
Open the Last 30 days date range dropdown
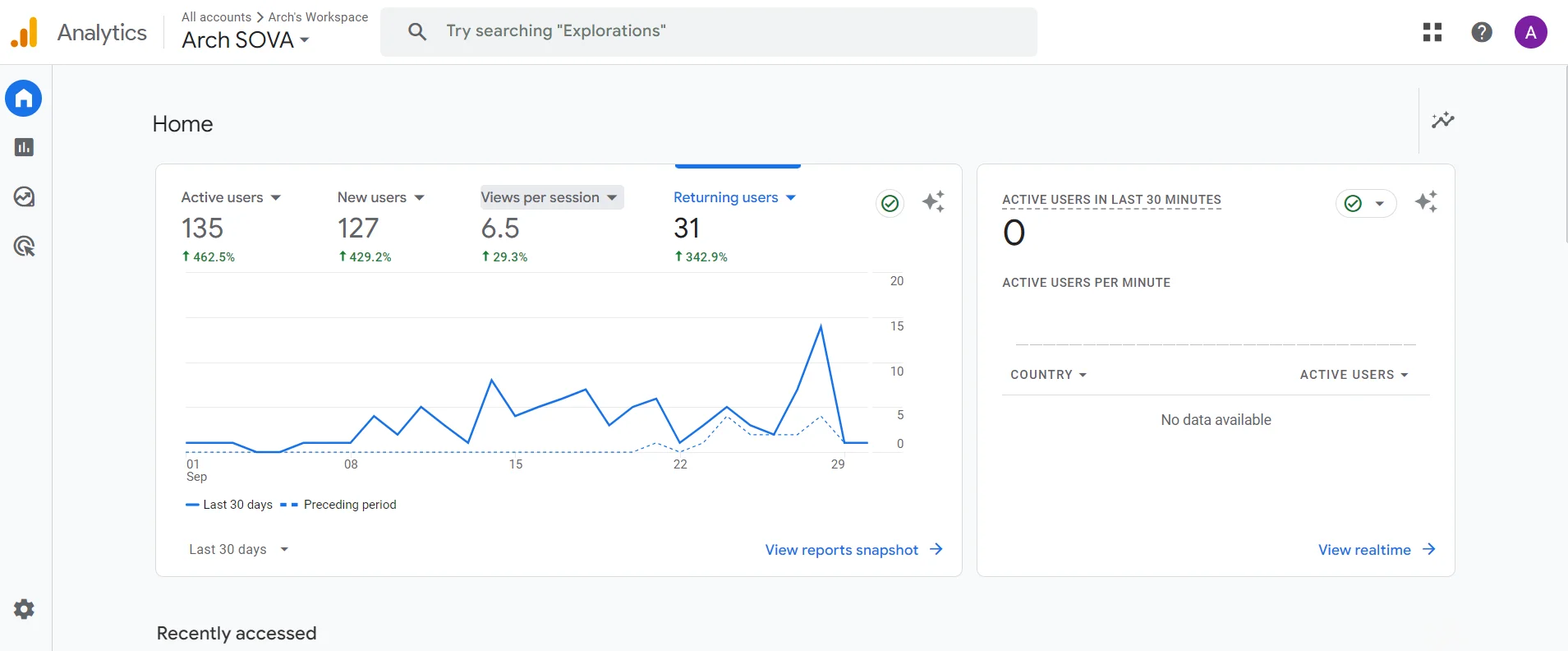(x=239, y=549)
